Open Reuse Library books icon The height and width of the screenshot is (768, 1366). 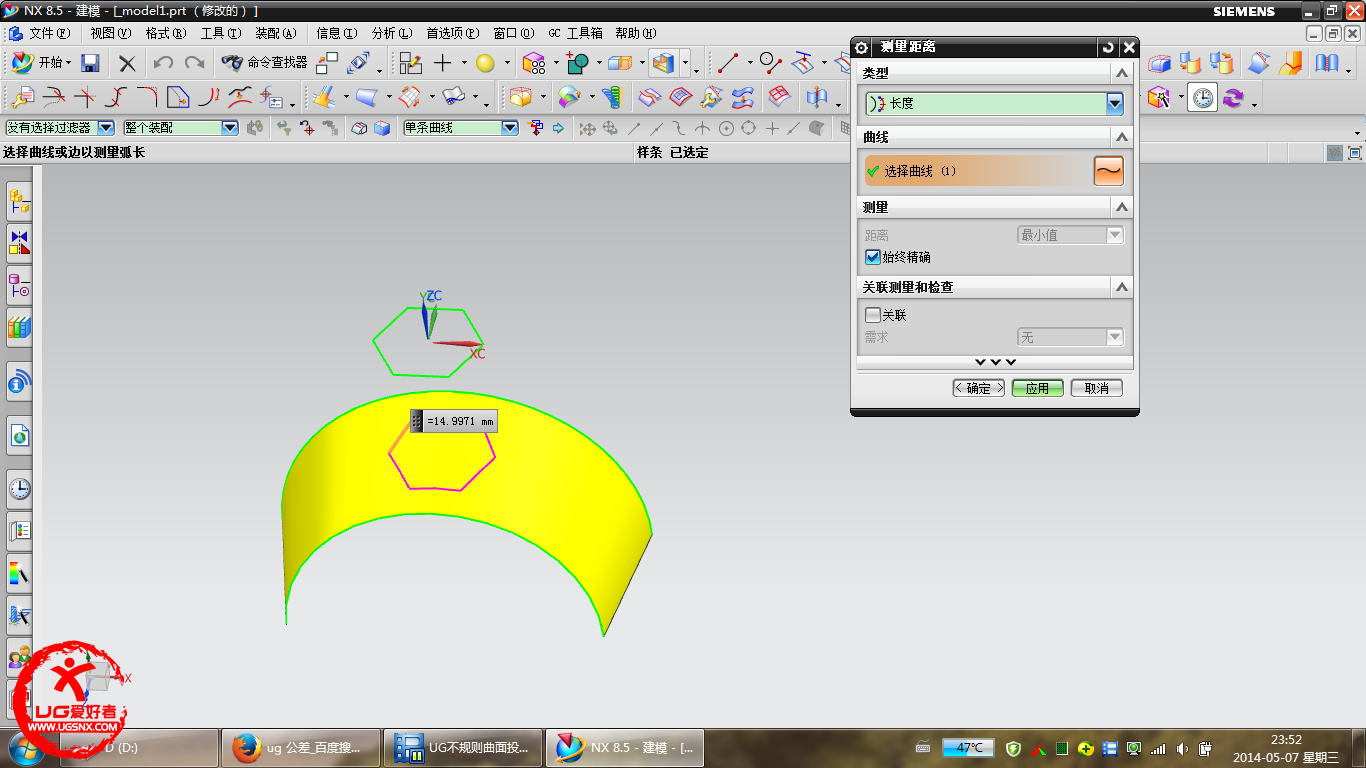[x=19, y=326]
